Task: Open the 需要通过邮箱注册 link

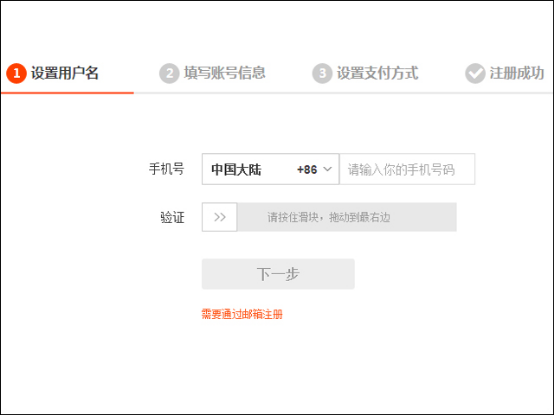Action: pos(242,314)
